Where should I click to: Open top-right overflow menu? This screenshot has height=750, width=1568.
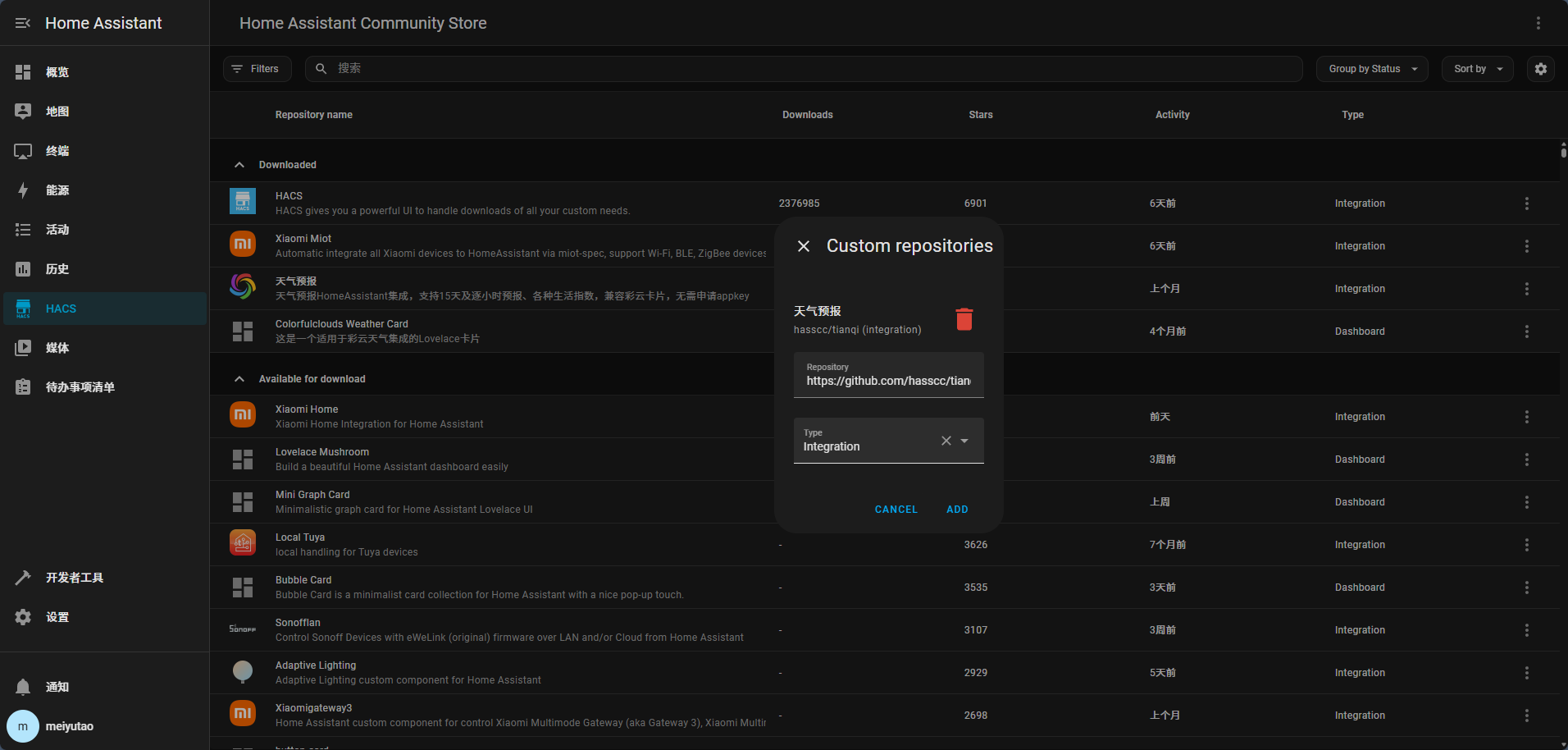click(1538, 23)
